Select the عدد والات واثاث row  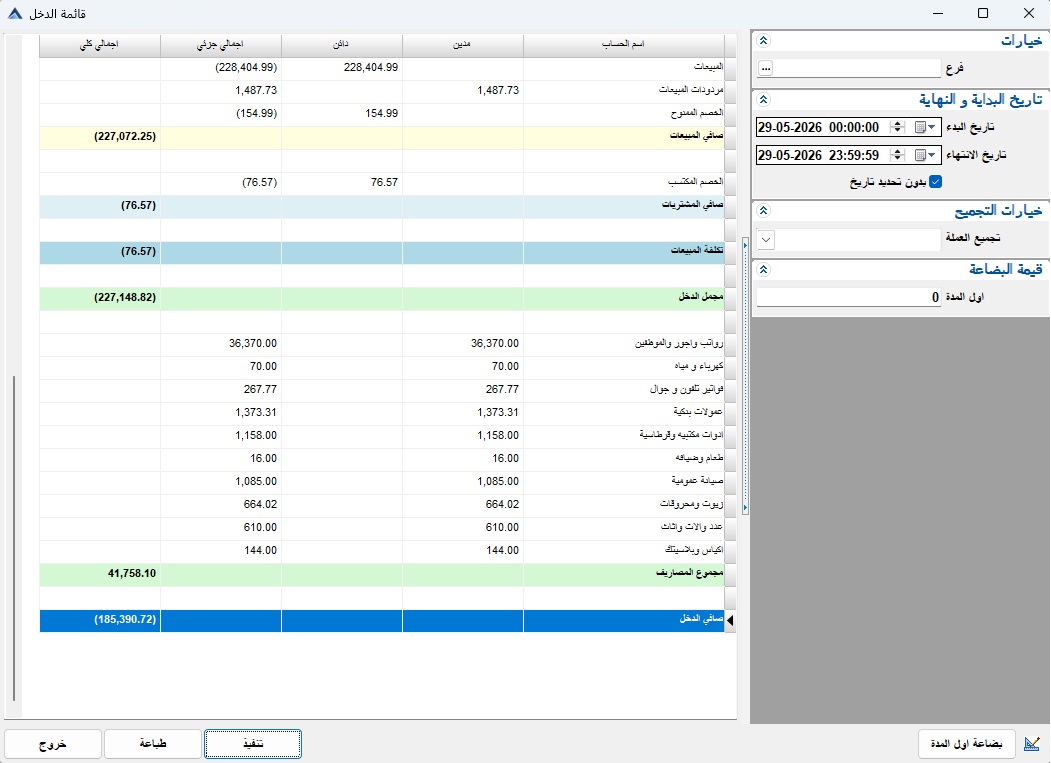382,528
